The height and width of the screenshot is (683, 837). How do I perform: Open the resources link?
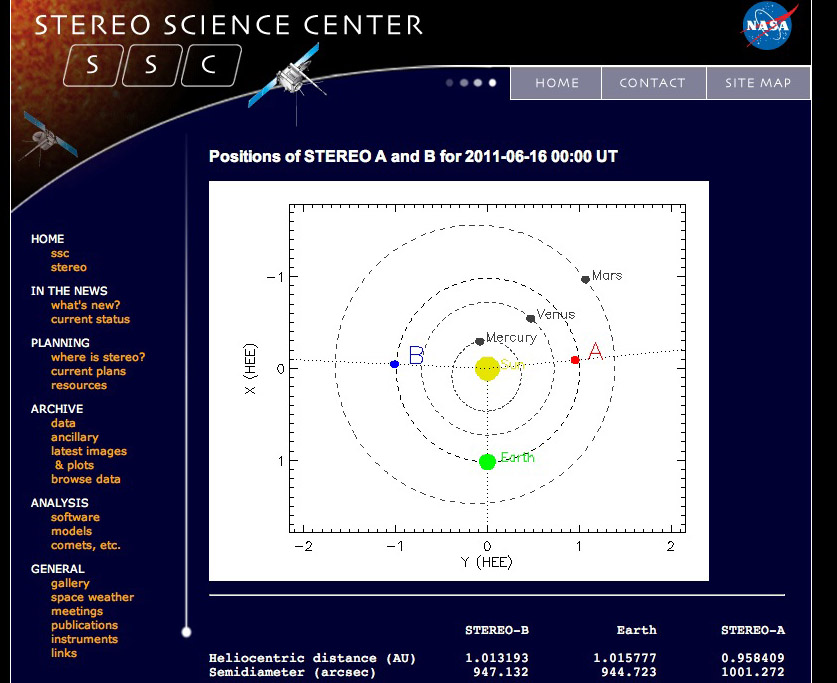tap(78, 385)
